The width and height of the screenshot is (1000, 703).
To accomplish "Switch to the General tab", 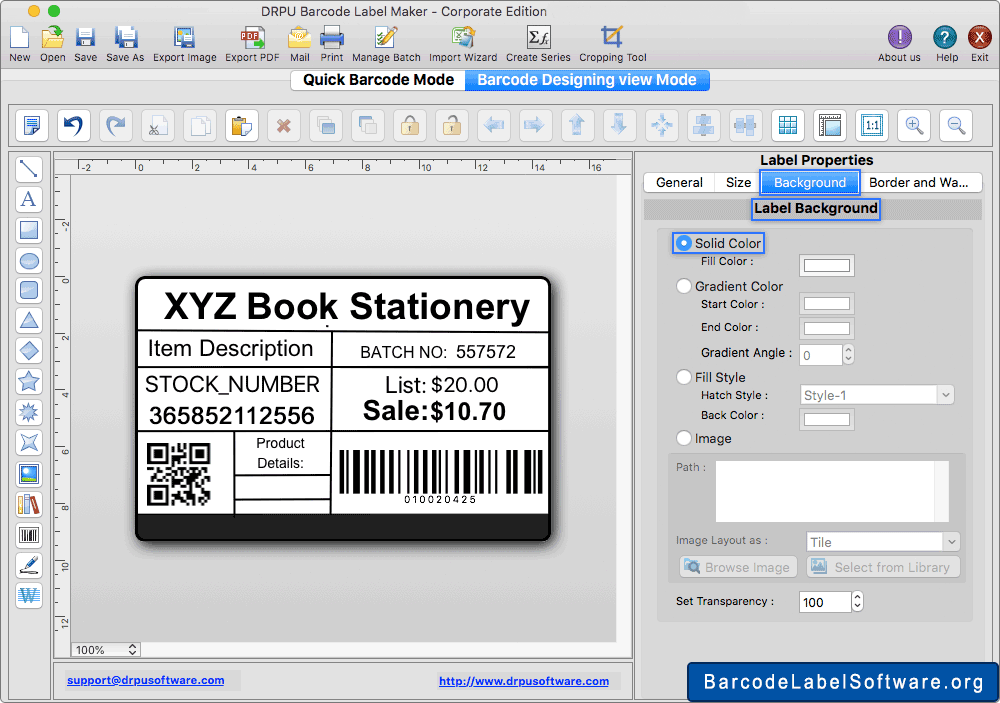I will [x=679, y=182].
